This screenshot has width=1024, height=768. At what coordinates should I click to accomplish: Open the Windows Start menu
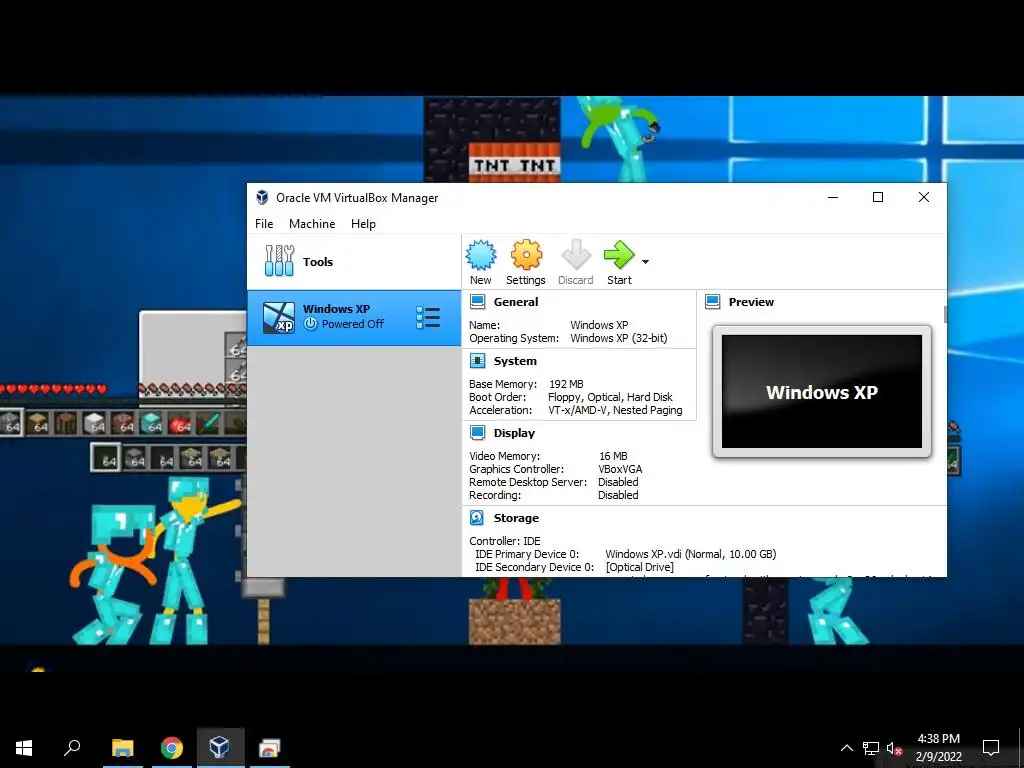pos(24,748)
